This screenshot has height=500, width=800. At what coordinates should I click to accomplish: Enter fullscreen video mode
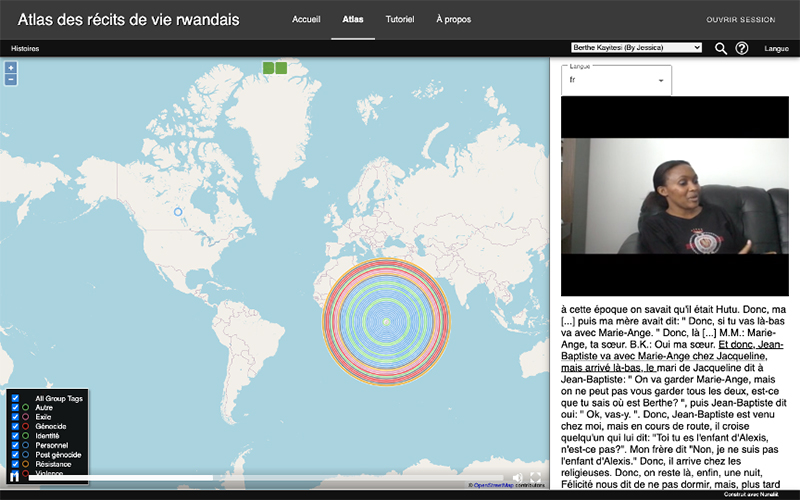coord(535,478)
